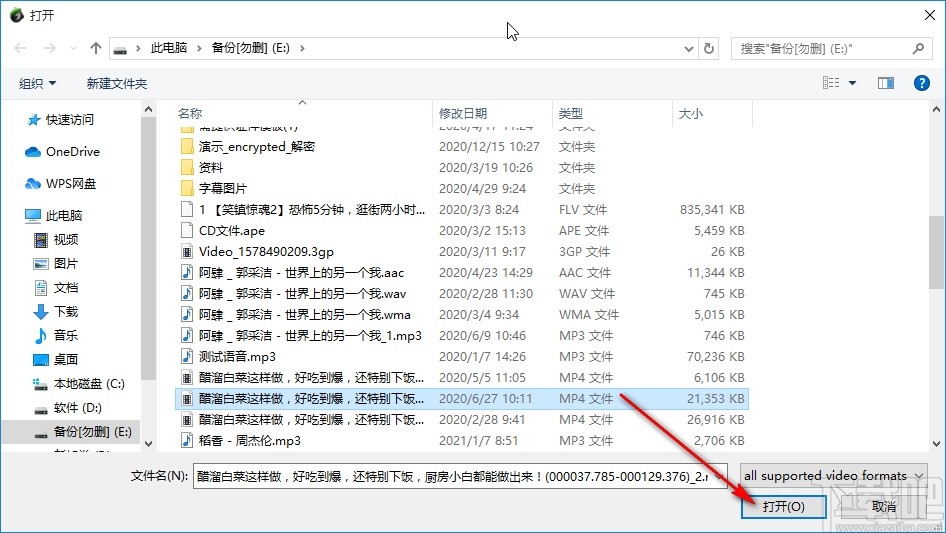Click 此电脑 in the address breadcrumb

point(169,48)
